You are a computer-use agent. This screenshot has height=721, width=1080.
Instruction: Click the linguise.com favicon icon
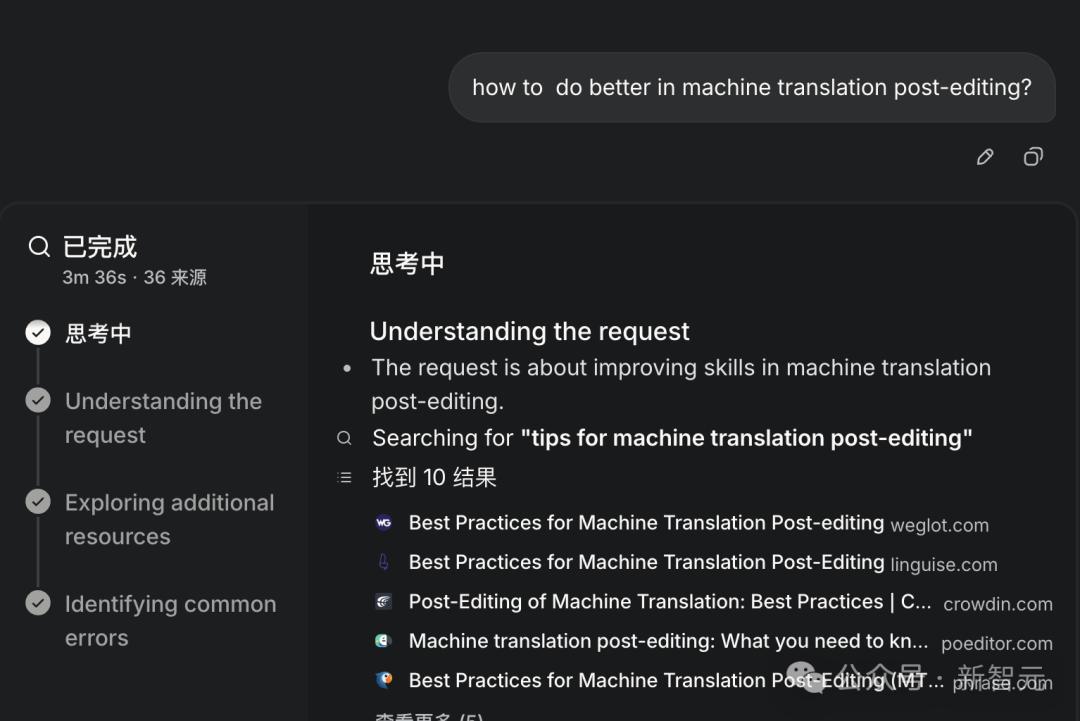(x=384, y=562)
